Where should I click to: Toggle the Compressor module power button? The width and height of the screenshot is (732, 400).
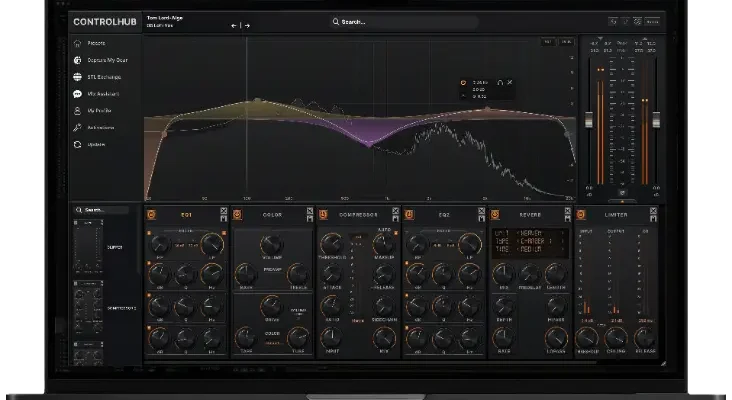pos(323,214)
